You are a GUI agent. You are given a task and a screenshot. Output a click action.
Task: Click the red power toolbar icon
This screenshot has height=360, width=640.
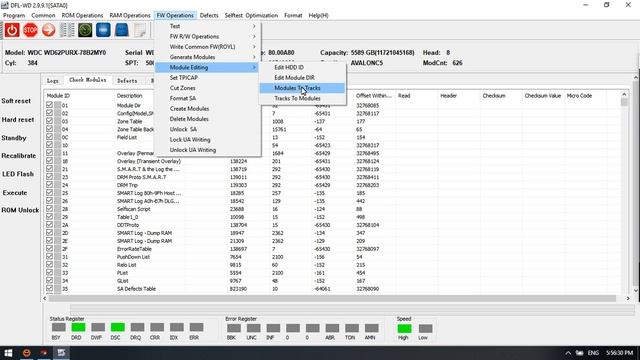tap(12, 30)
